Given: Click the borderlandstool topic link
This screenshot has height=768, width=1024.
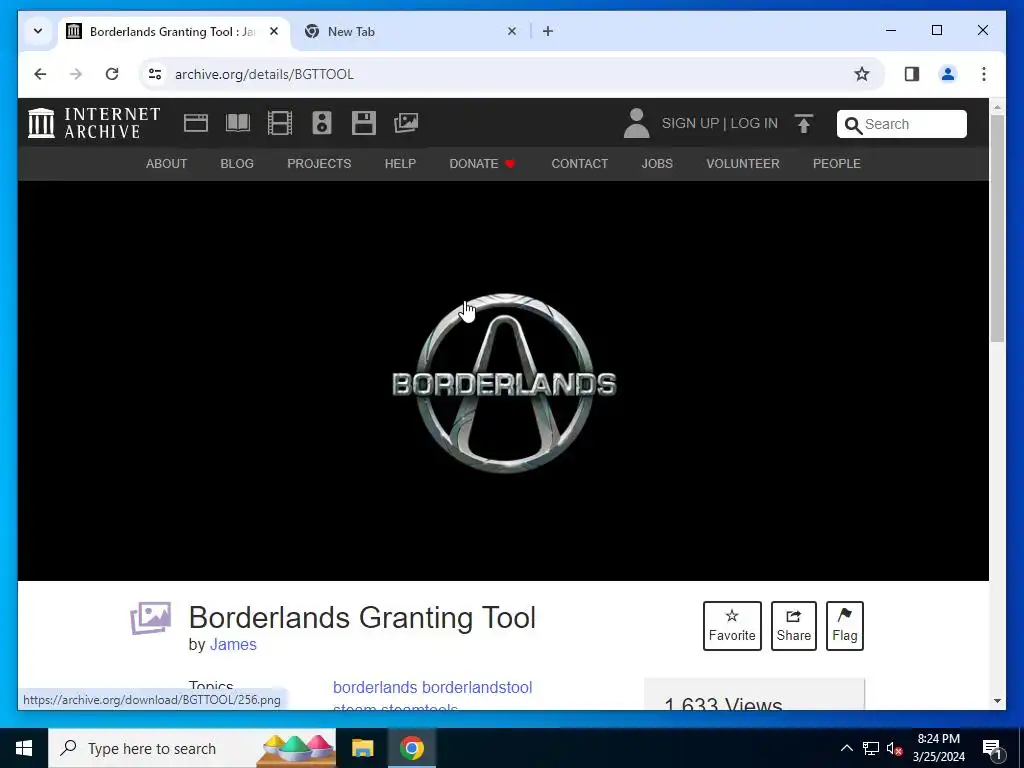Looking at the screenshot, I should [477, 688].
